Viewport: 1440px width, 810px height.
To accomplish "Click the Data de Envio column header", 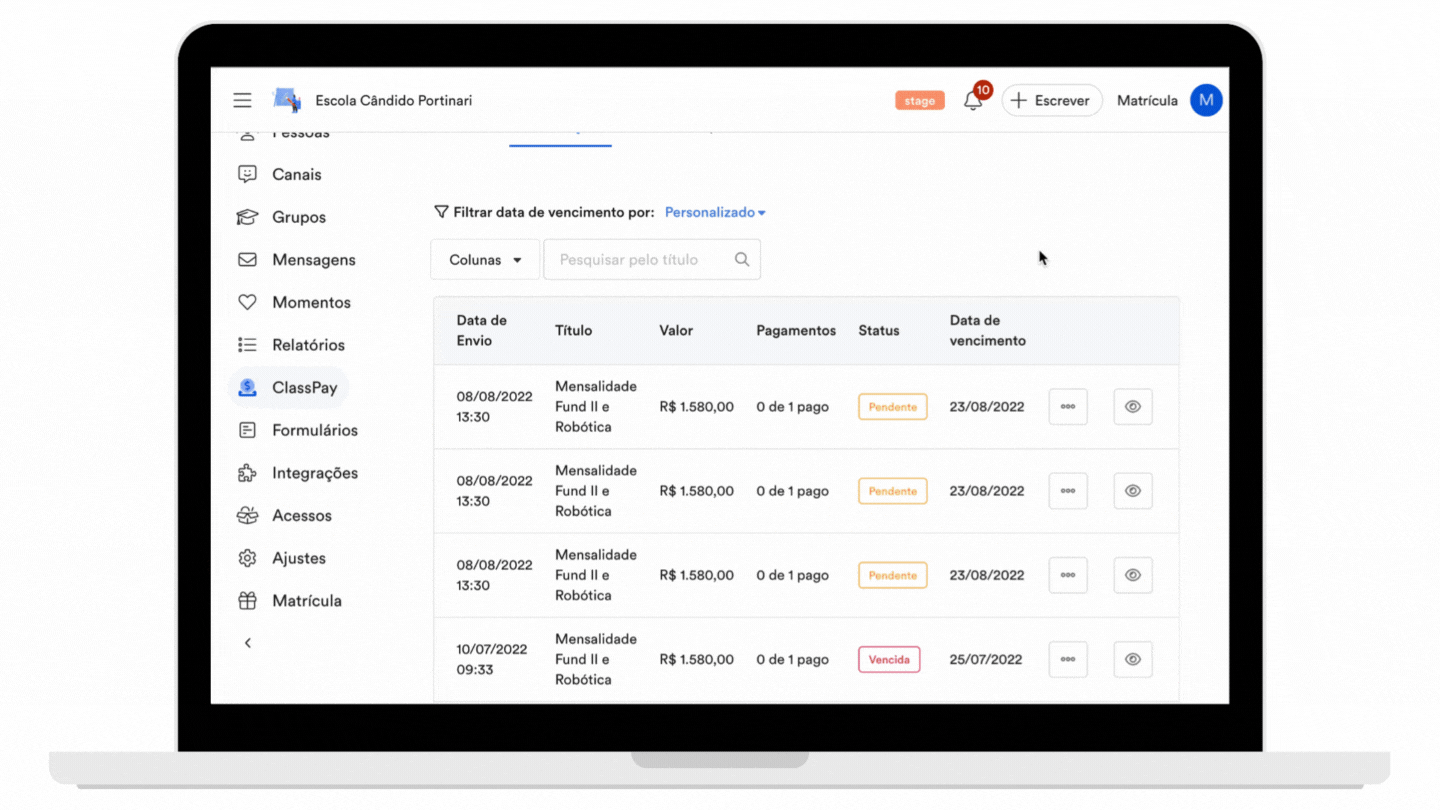I will coord(482,330).
